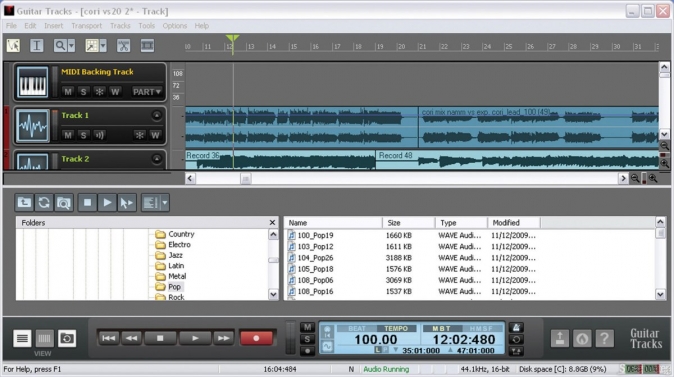Sort files by Name column header

(x=333, y=223)
